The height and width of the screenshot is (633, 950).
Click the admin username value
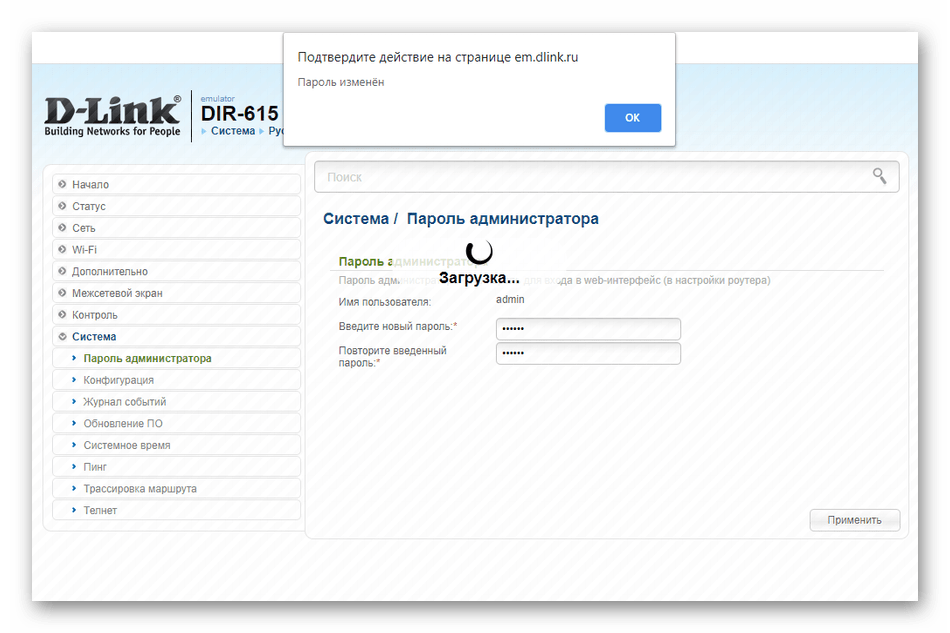[510, 299]
